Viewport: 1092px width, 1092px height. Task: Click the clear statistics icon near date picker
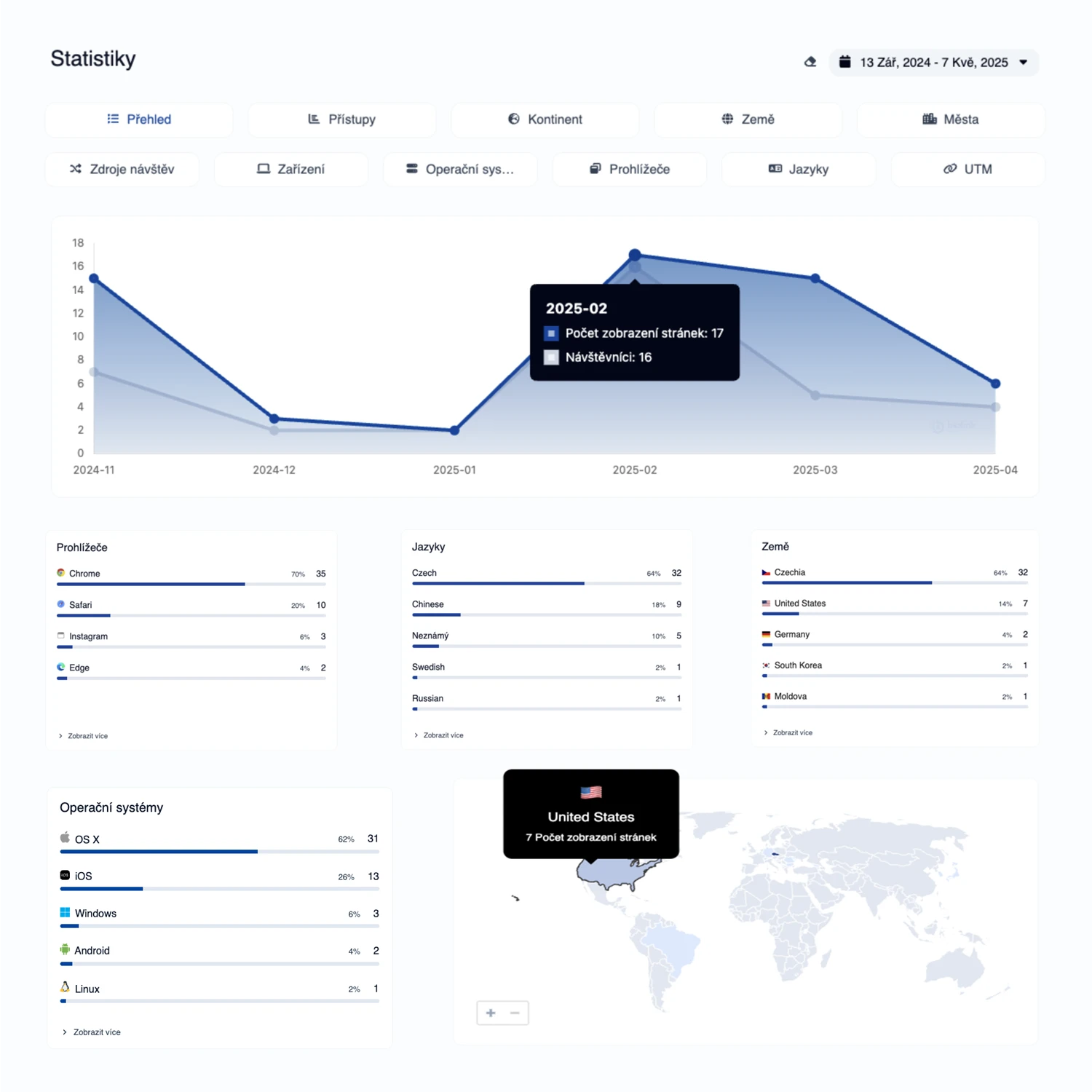click(810, 62)
